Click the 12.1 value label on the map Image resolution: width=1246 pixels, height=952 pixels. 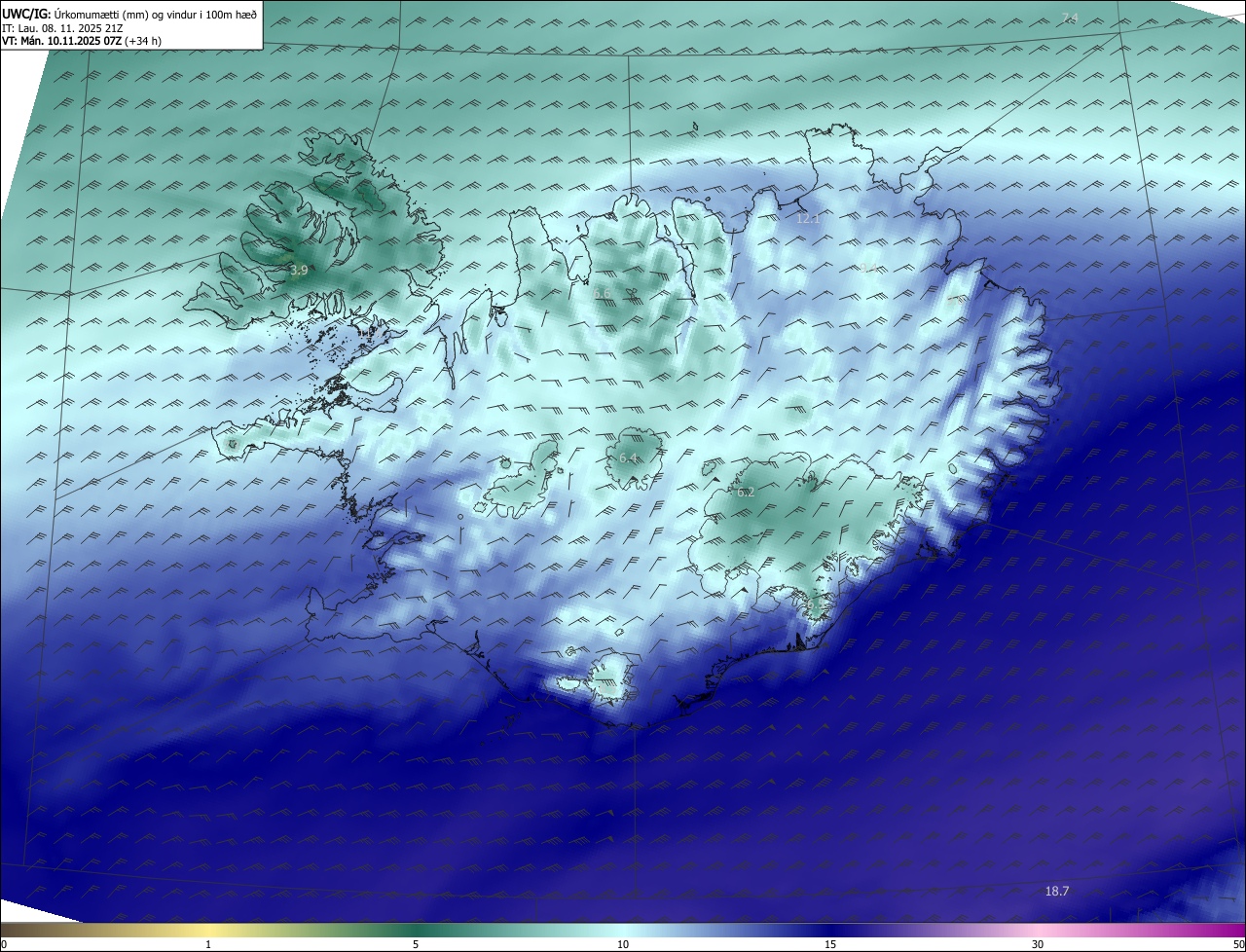808,218
